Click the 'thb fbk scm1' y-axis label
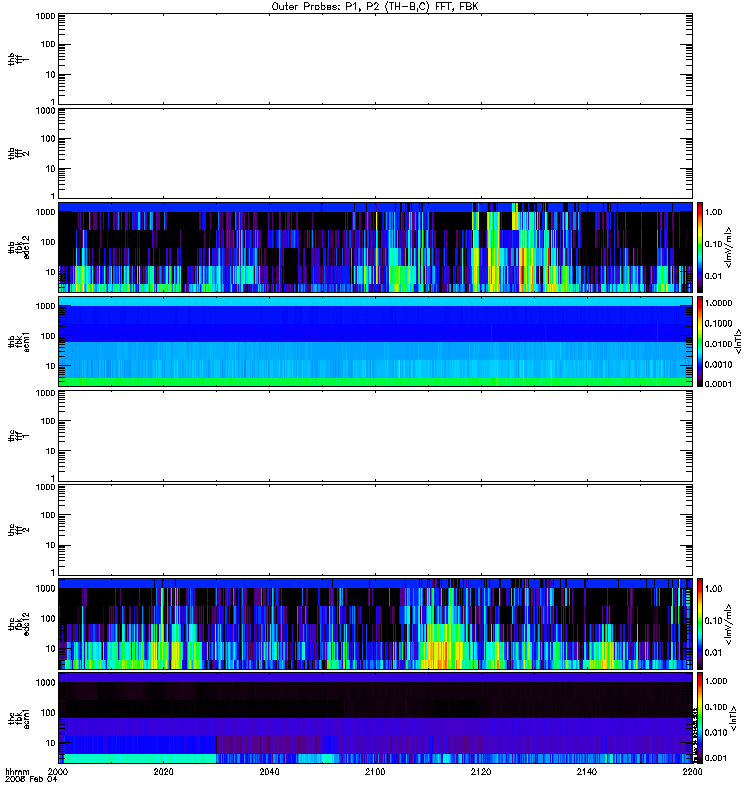This screenshot has width=750, height=800. (19, 341)
